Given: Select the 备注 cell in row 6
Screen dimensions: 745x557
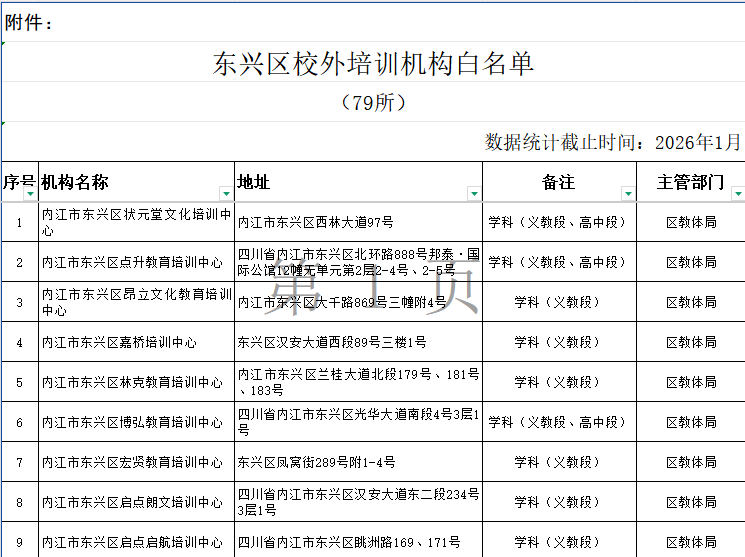Looking at the screenshot, I should 559,422.
